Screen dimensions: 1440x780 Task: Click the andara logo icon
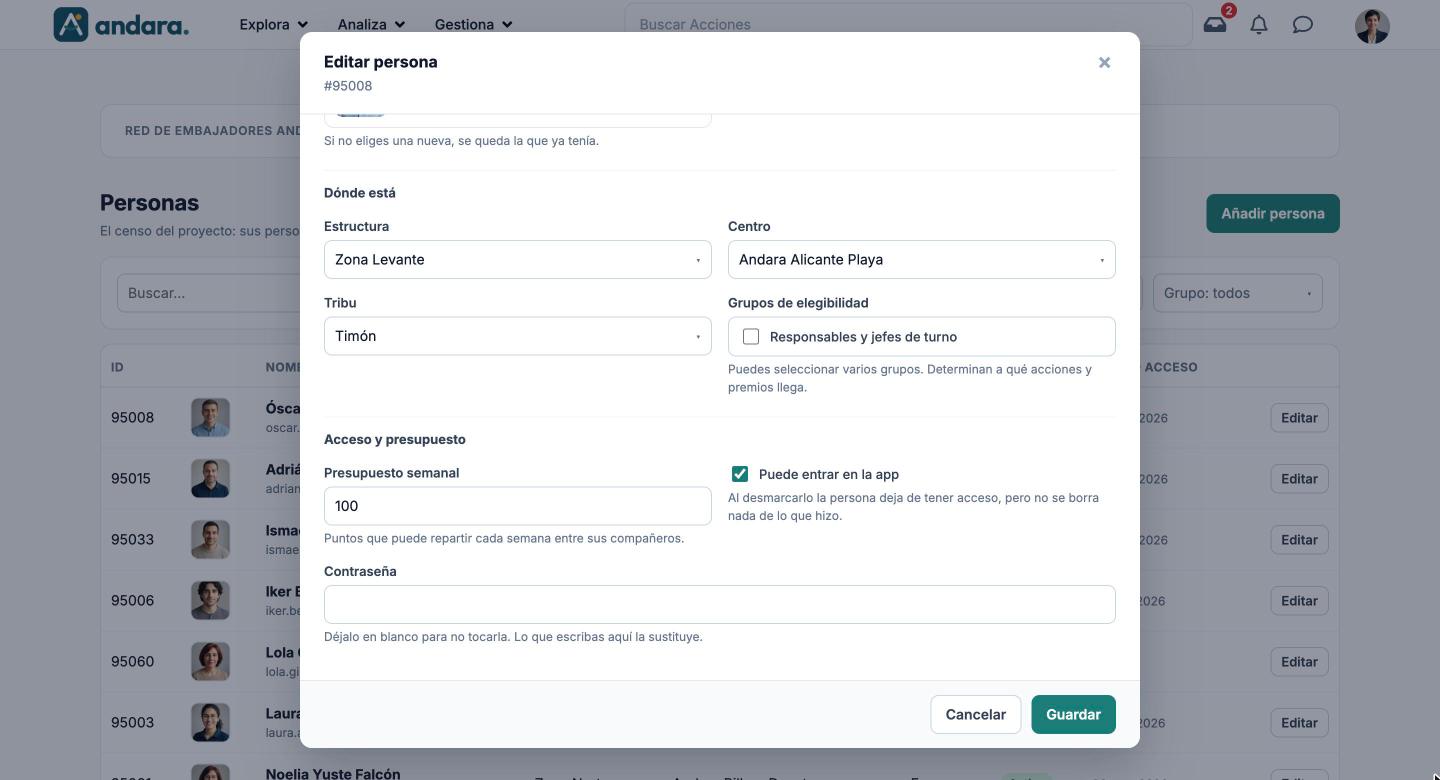click(71, 24)
